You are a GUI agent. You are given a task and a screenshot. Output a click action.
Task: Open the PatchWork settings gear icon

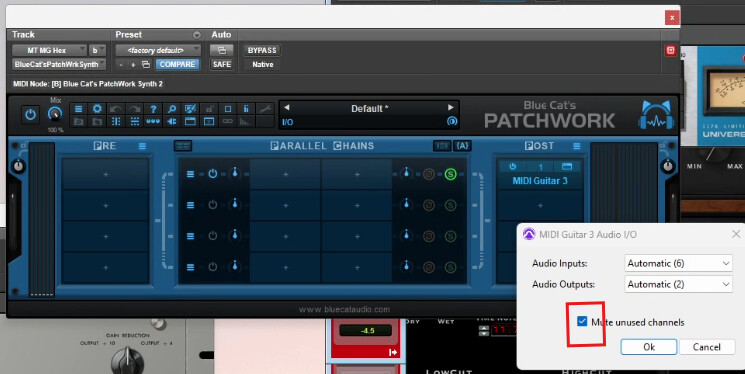click(97, 109)
